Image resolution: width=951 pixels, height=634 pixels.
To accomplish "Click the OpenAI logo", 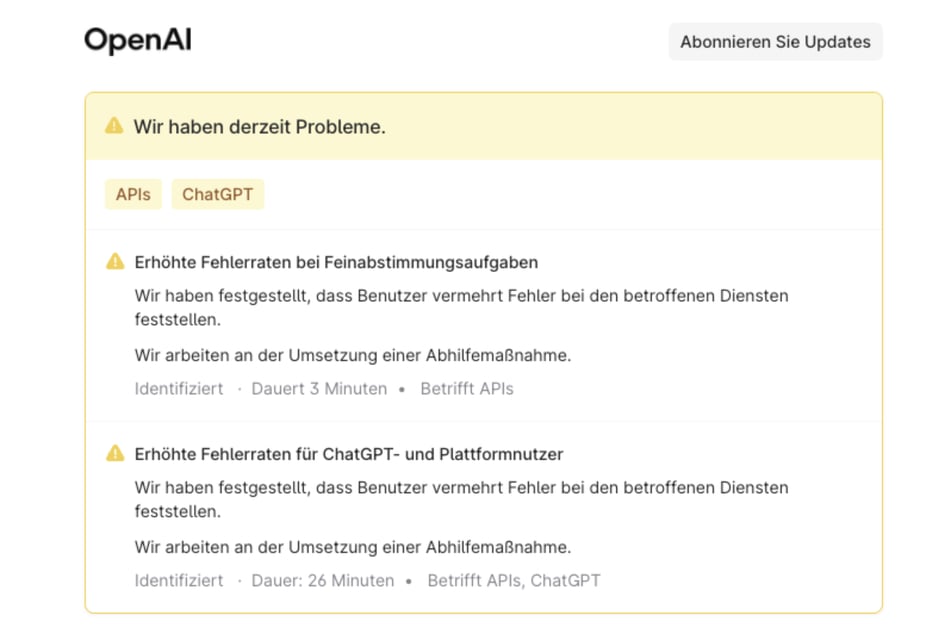I will 136,40.
